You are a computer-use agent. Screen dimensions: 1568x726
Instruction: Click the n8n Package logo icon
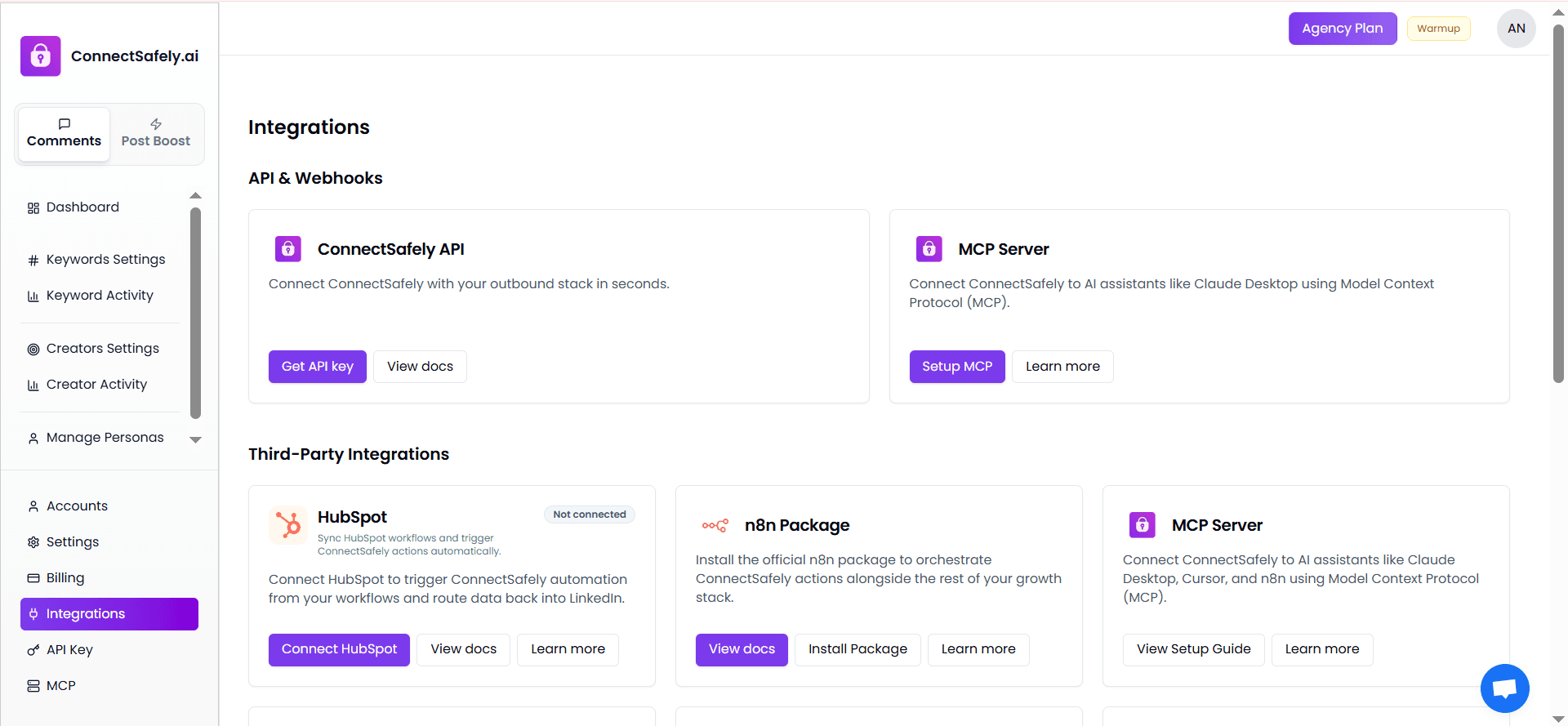(x=715, y=525)
